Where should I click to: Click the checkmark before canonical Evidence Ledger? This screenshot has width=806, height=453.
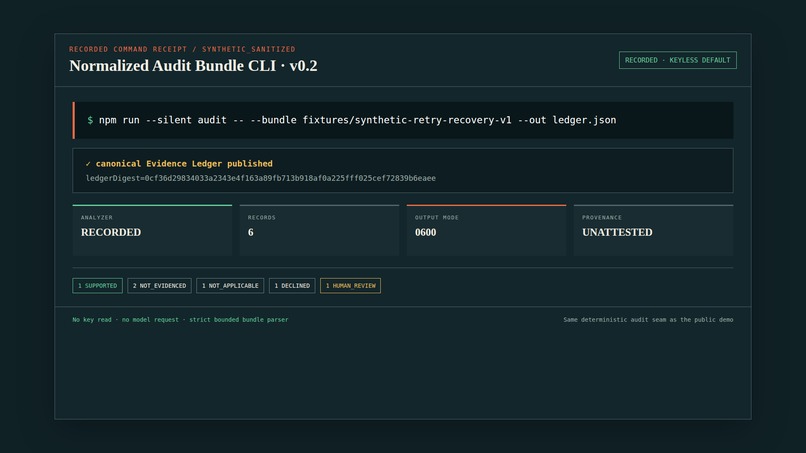[x=88, y=164]
